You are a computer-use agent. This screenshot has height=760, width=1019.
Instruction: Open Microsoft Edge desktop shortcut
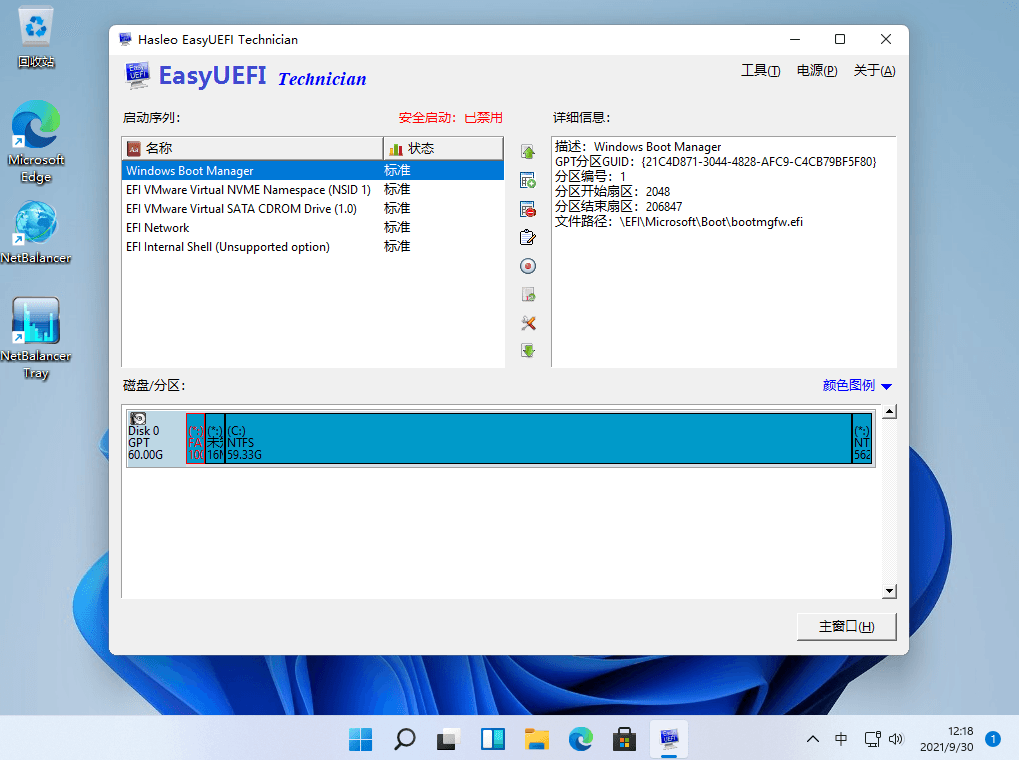(36, 142)
